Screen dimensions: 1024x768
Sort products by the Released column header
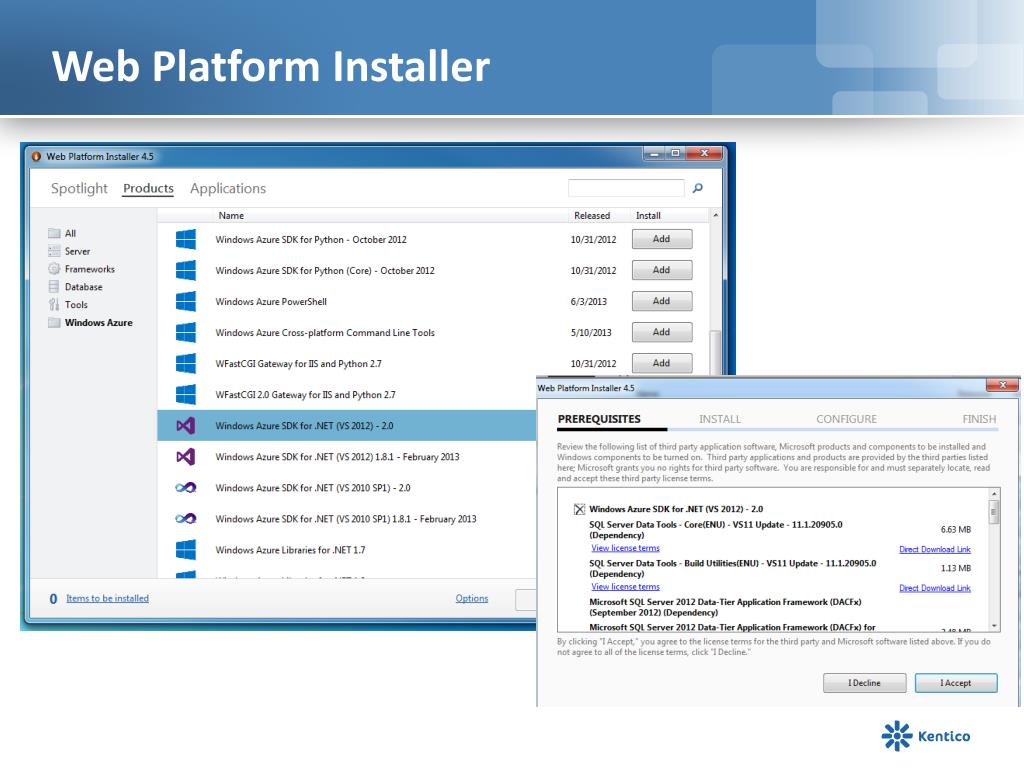click(x=592, y=216)
